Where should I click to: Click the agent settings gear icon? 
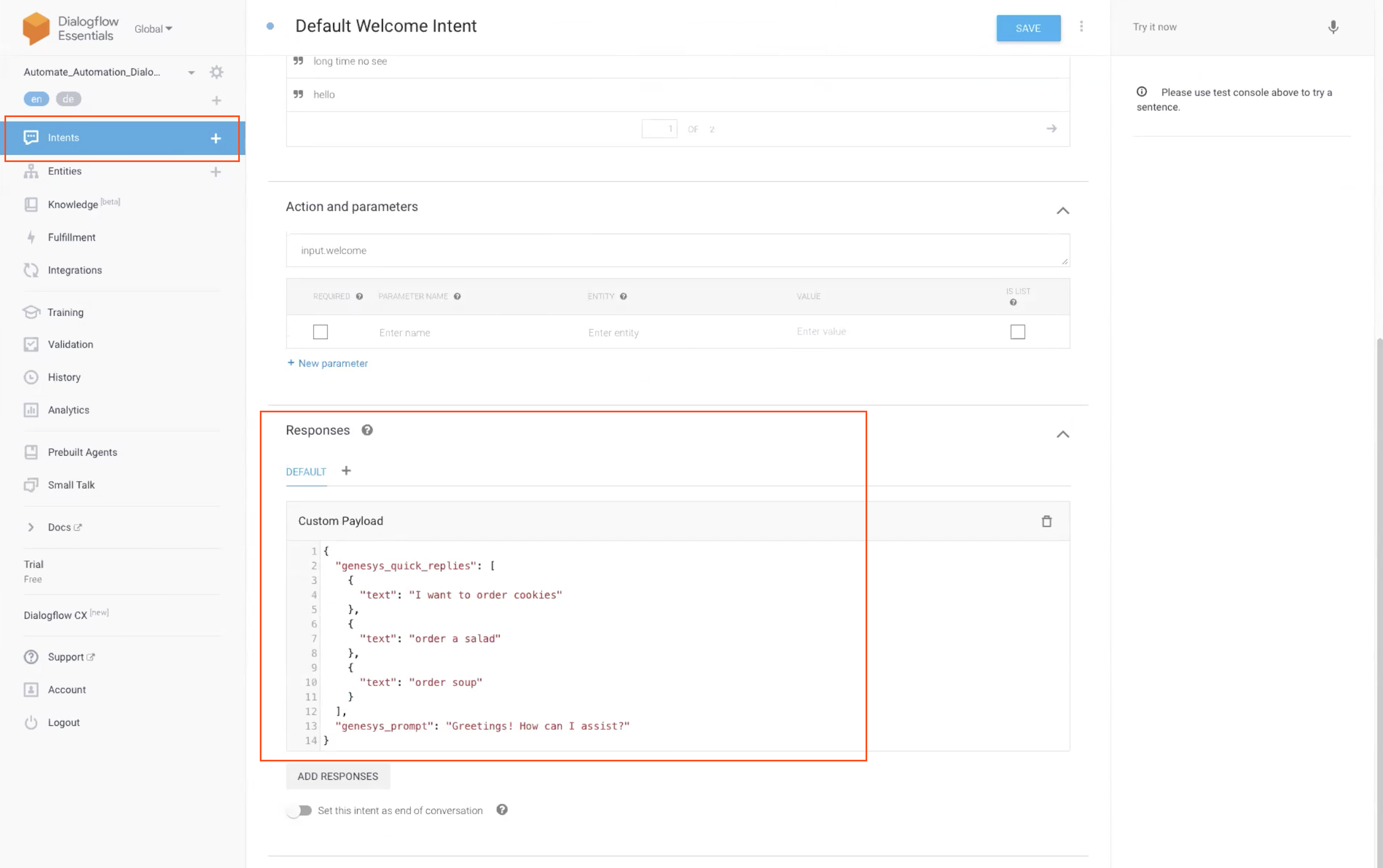pyautogui.click(x=216, y=72)
